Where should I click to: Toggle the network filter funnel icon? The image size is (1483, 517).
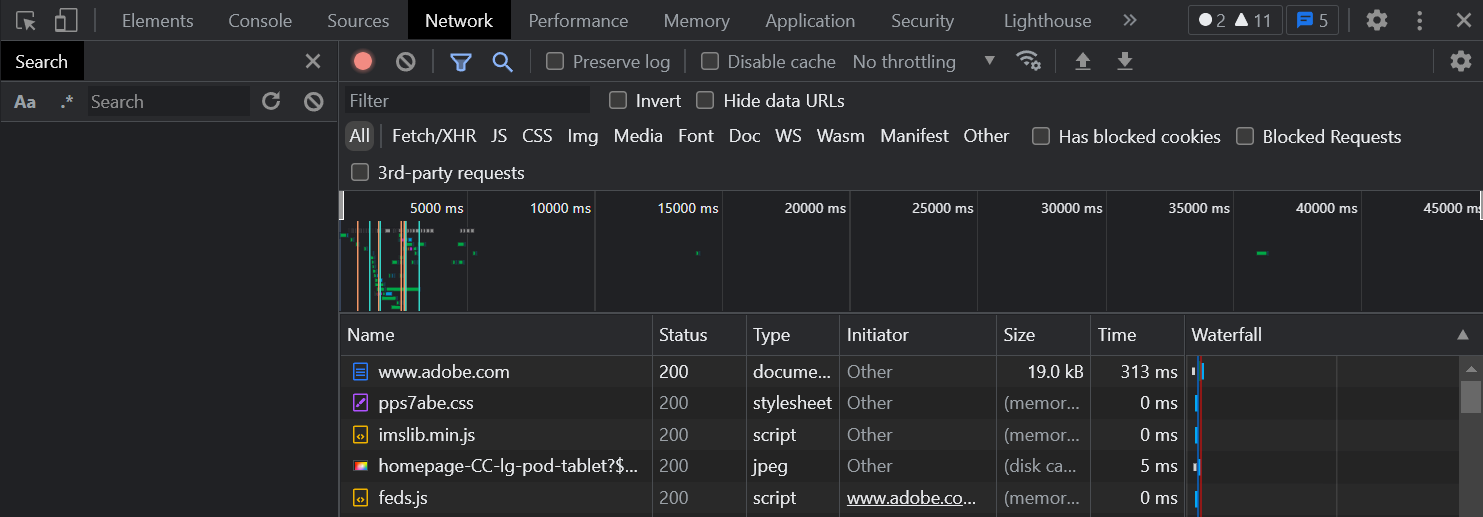[x=460, y=62]
